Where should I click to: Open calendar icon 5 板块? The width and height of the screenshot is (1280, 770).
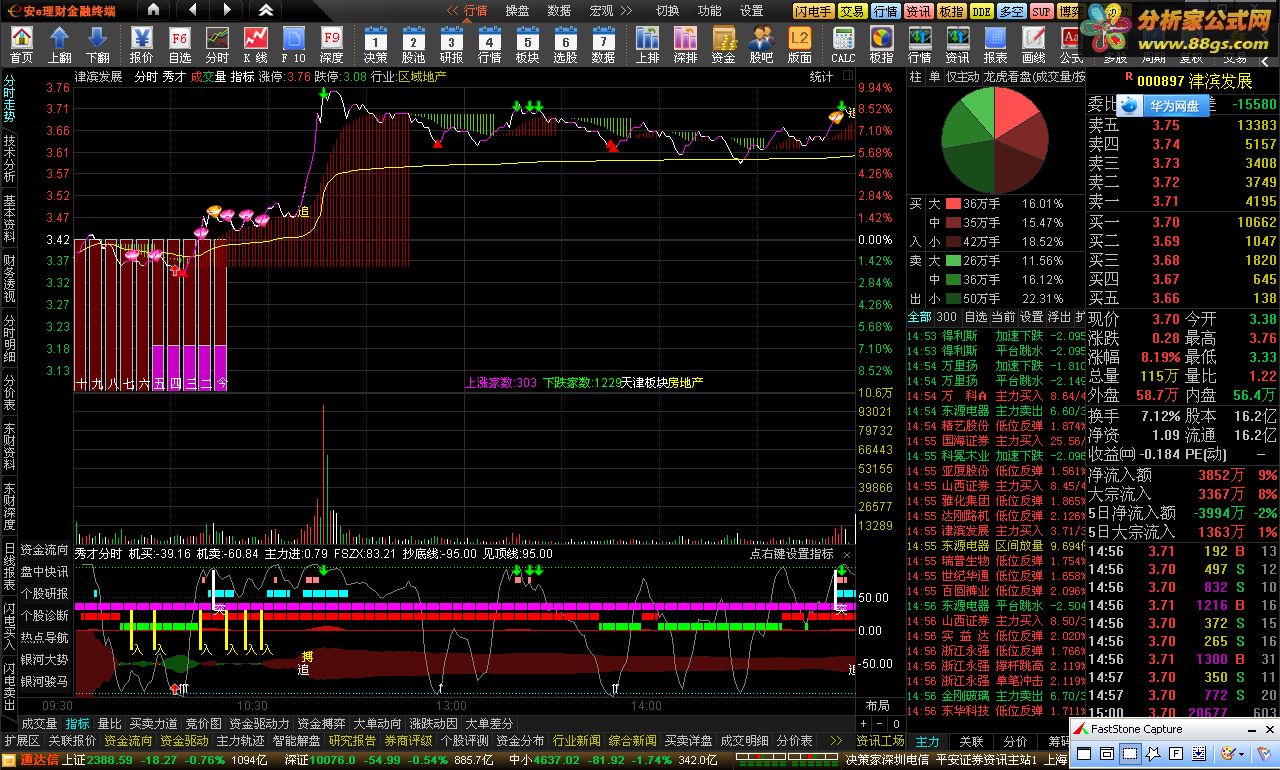point(527,44)
